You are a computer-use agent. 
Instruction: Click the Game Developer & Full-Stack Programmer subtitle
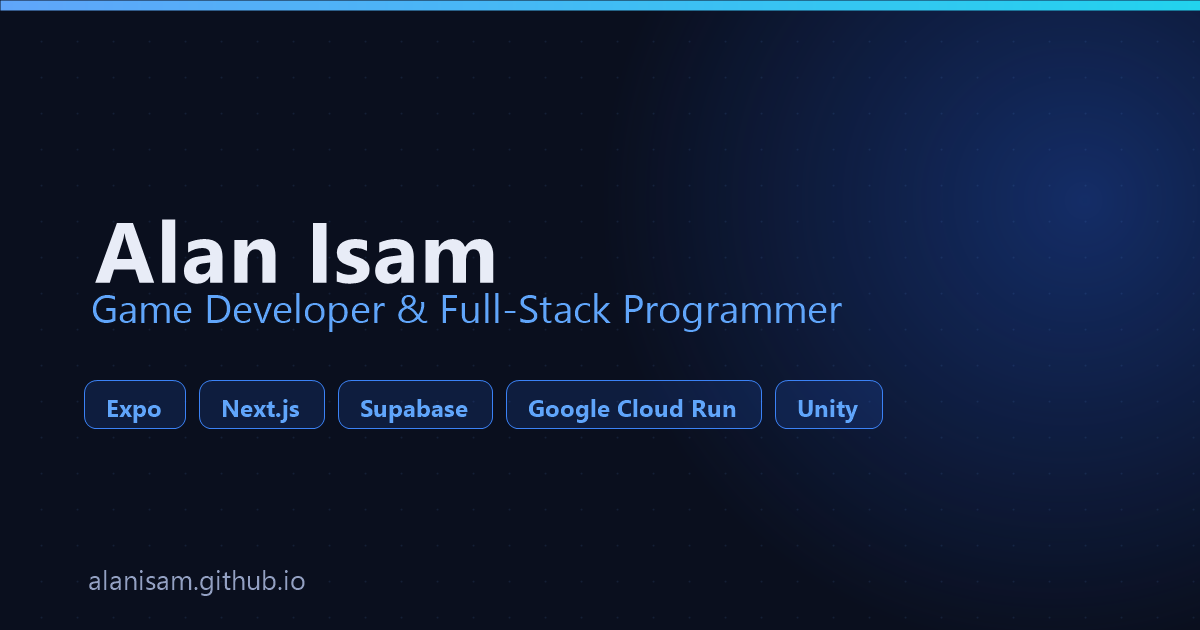(467, 311)
